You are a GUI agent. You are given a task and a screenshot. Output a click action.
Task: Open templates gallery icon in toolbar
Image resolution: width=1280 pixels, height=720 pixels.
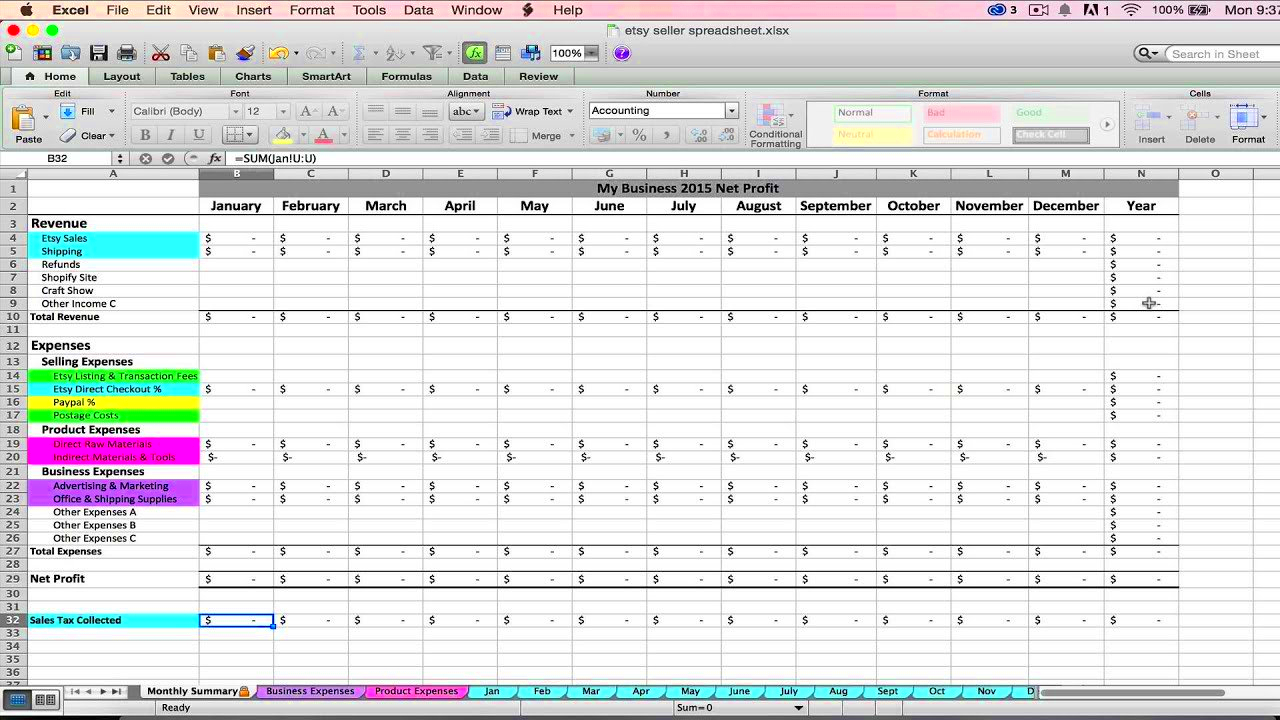tap(42, 53)
